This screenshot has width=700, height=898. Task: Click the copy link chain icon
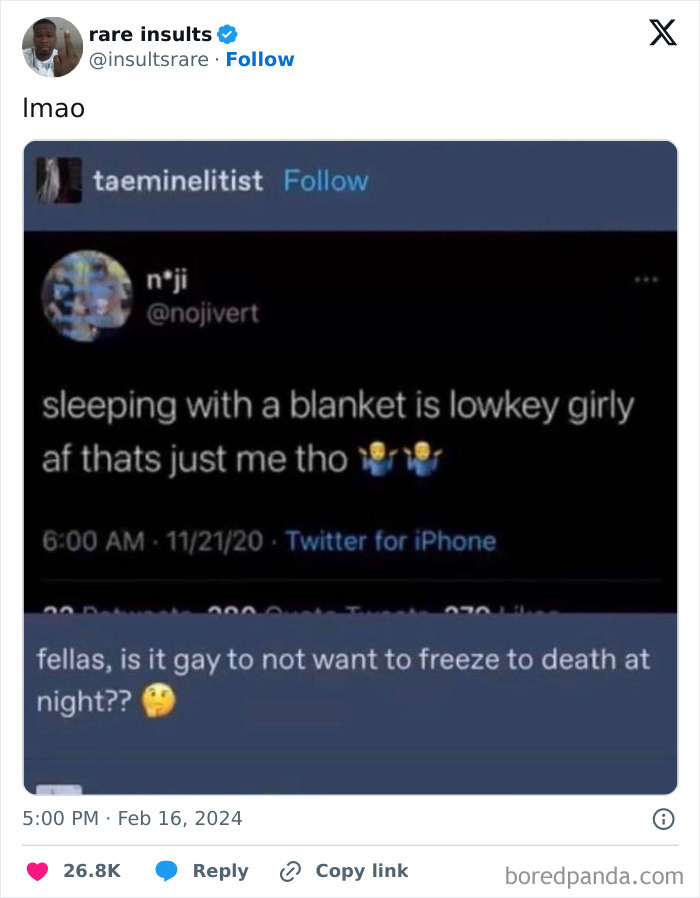click(290, 871)
